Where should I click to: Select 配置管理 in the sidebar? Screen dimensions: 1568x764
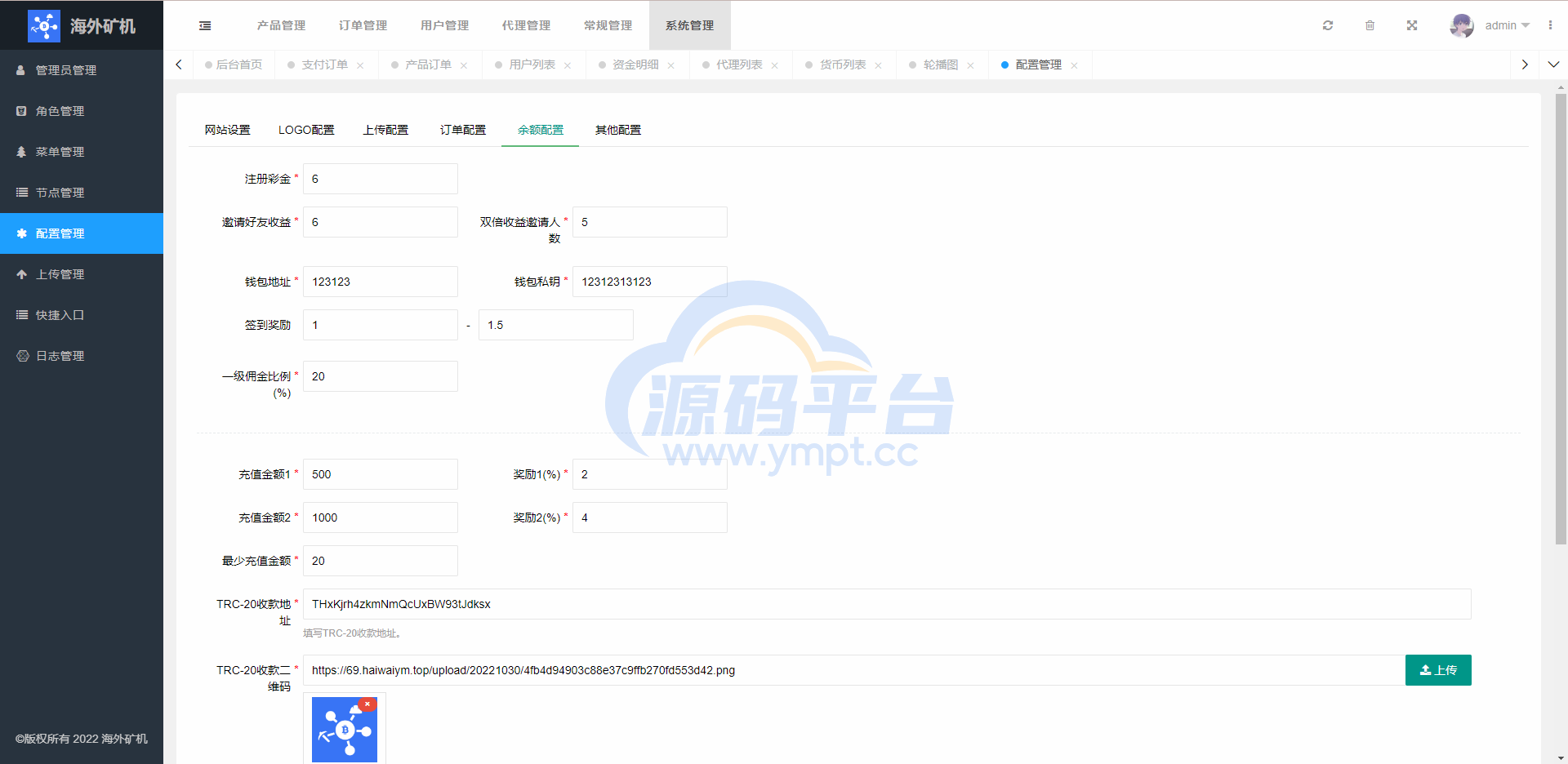click(x=82, y=233)
